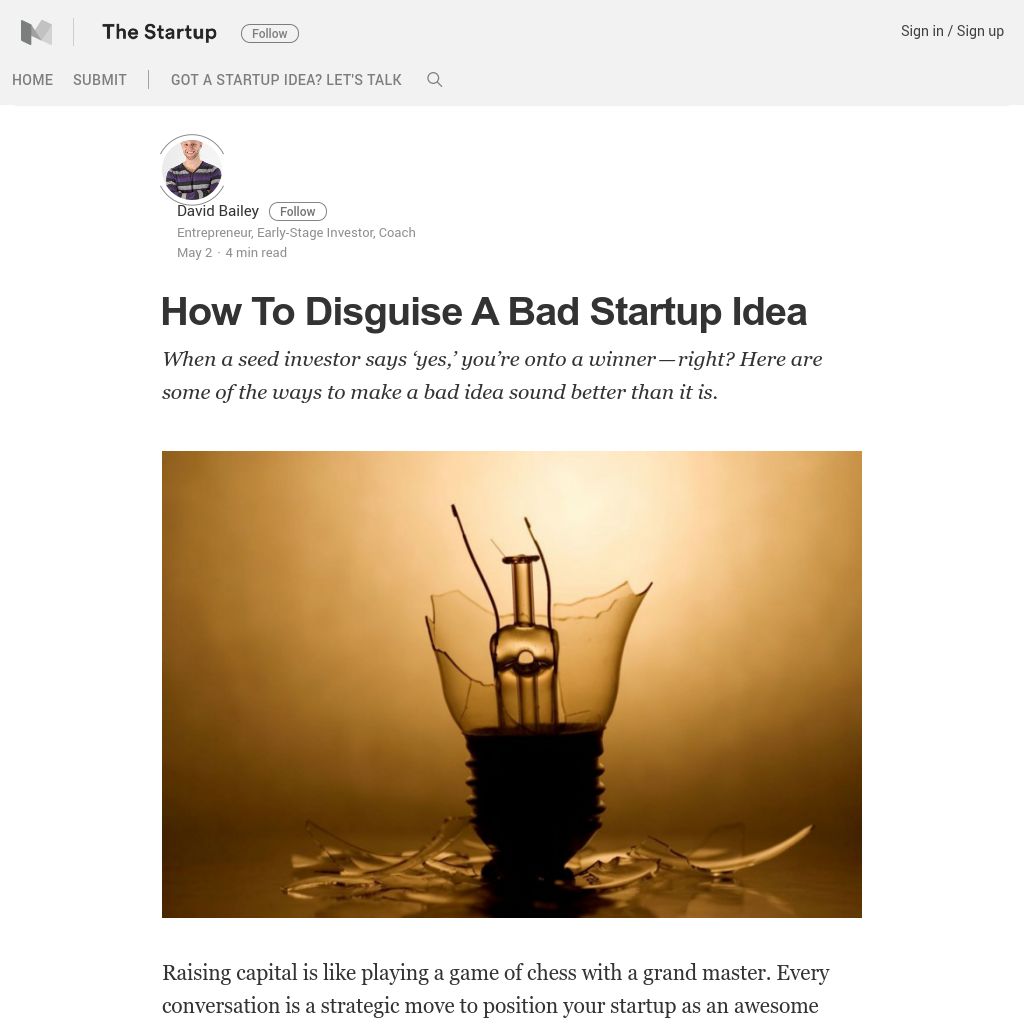Click the line starting Raising capital is like
1024x1024 pixels.
pyautogui.click(x=496, y=972)
